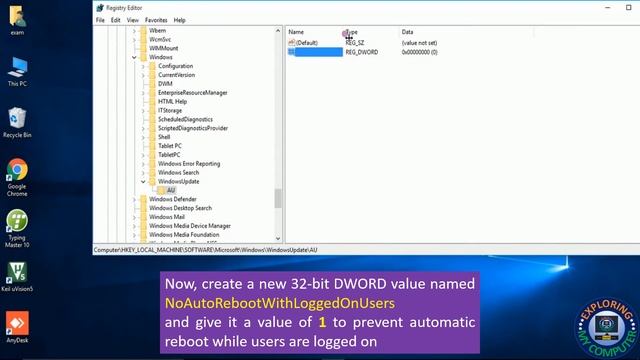This screenshot has height=360, width=640.
Task: Select the ScheduledDiagnostics key
Action: tap(185, 119)
